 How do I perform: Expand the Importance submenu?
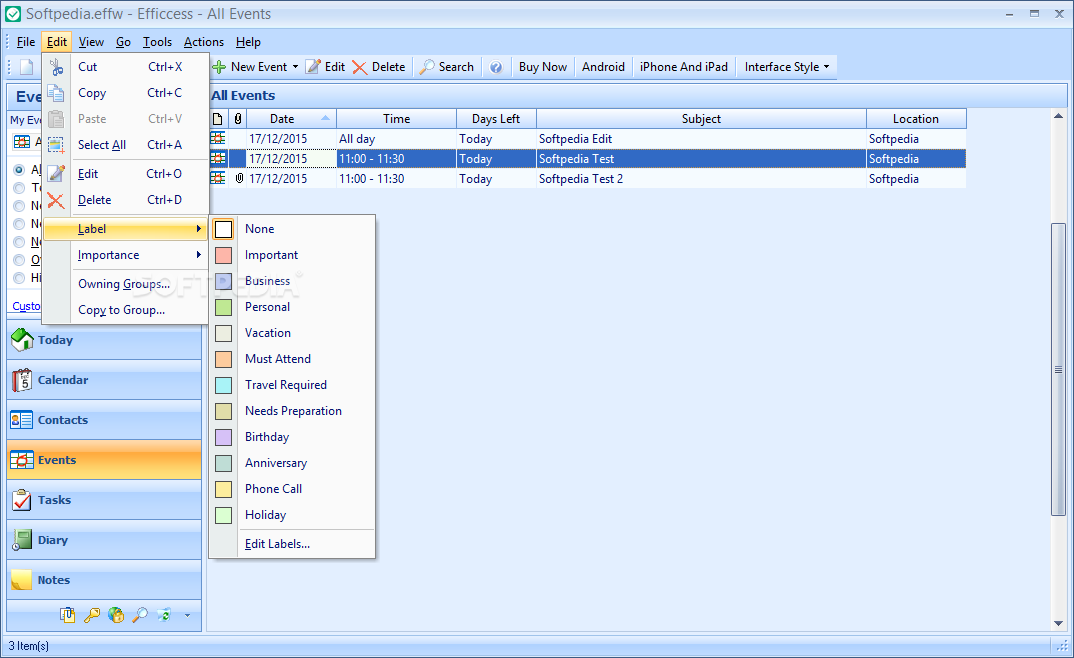pyautogui.click(x=125, y=255)
